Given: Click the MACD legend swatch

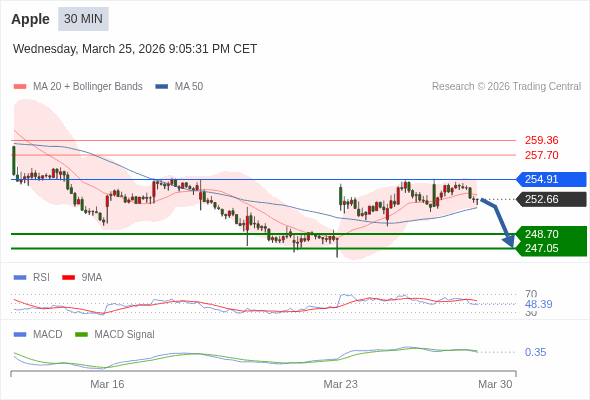Looking at the screenshot, I should click(x=20, y=335).
